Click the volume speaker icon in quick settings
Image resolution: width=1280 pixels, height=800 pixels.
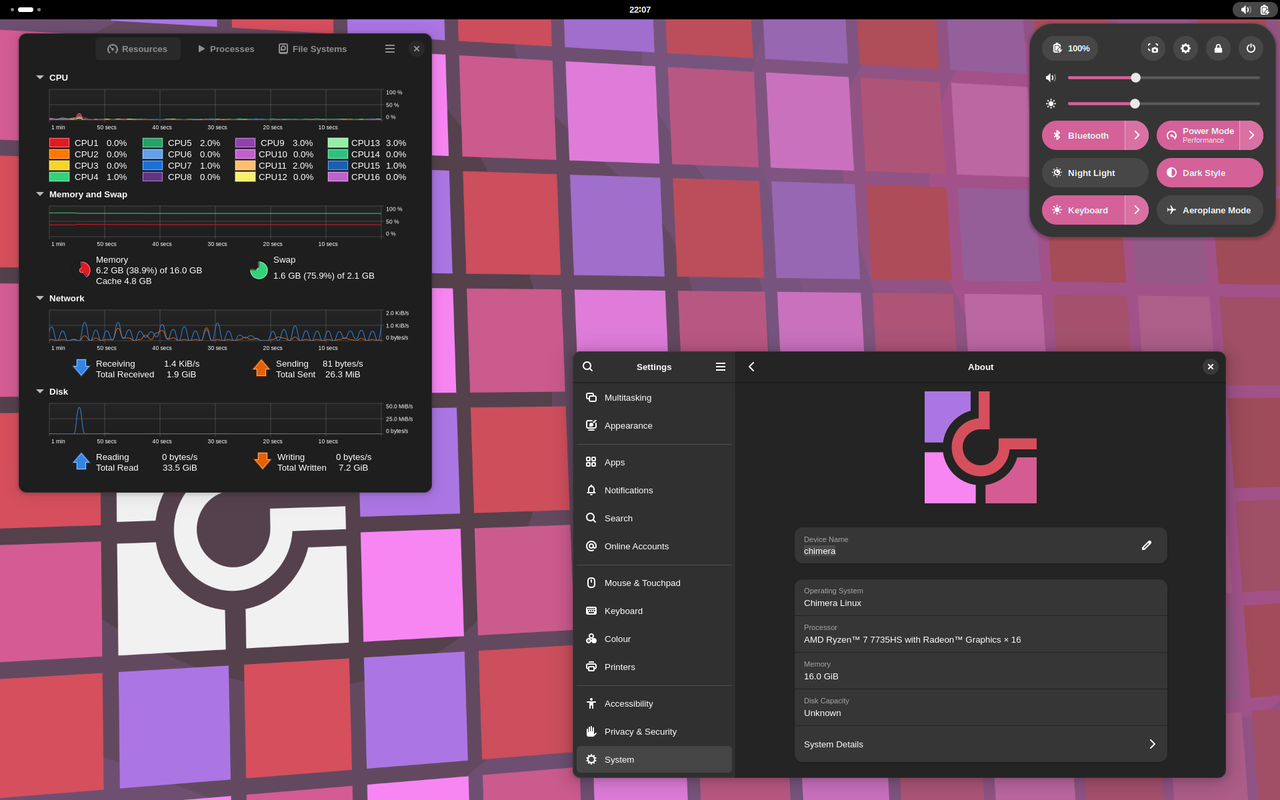(1051, 77)
